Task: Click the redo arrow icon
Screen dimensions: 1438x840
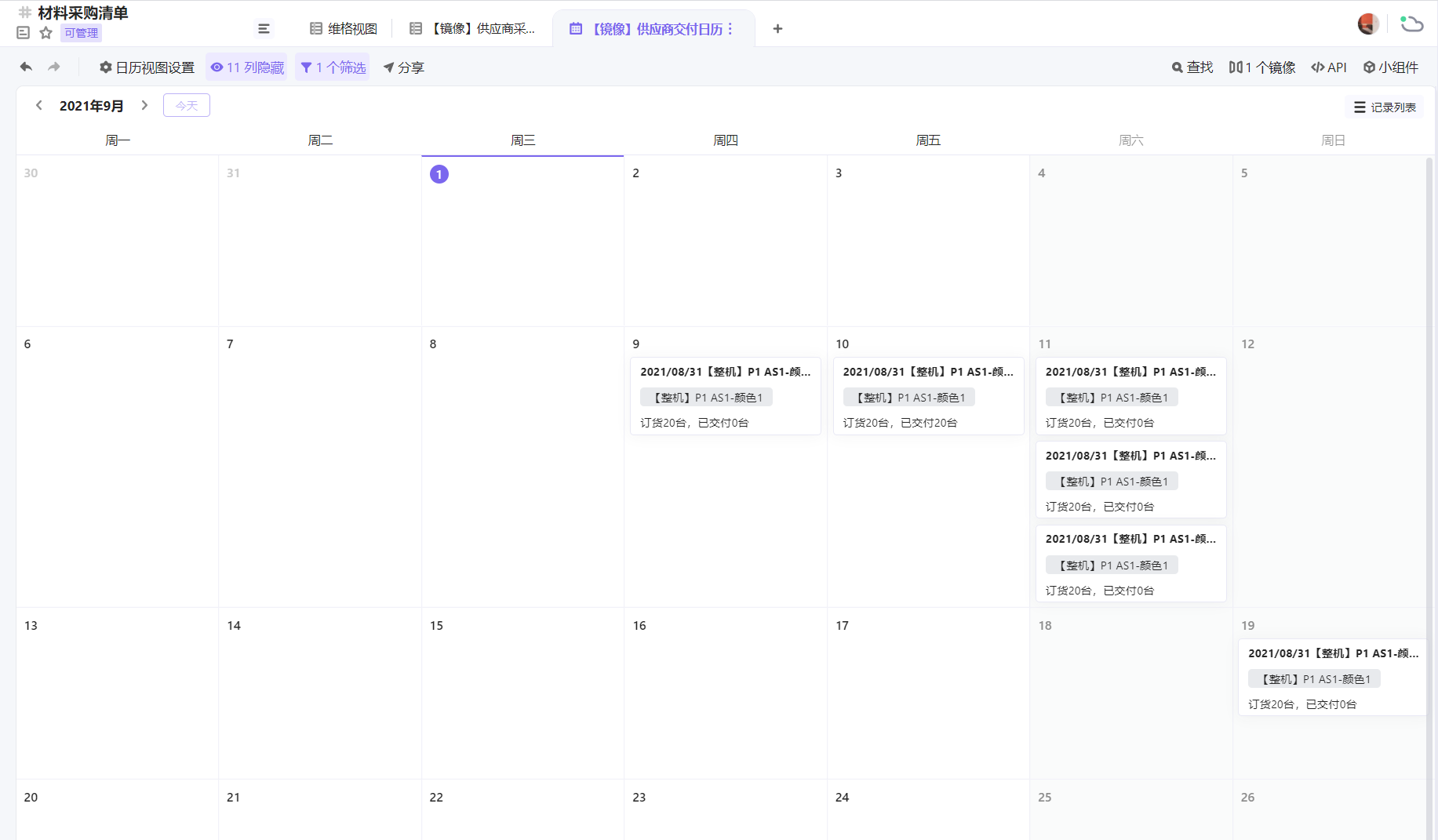Action: [x=54, y=67]
